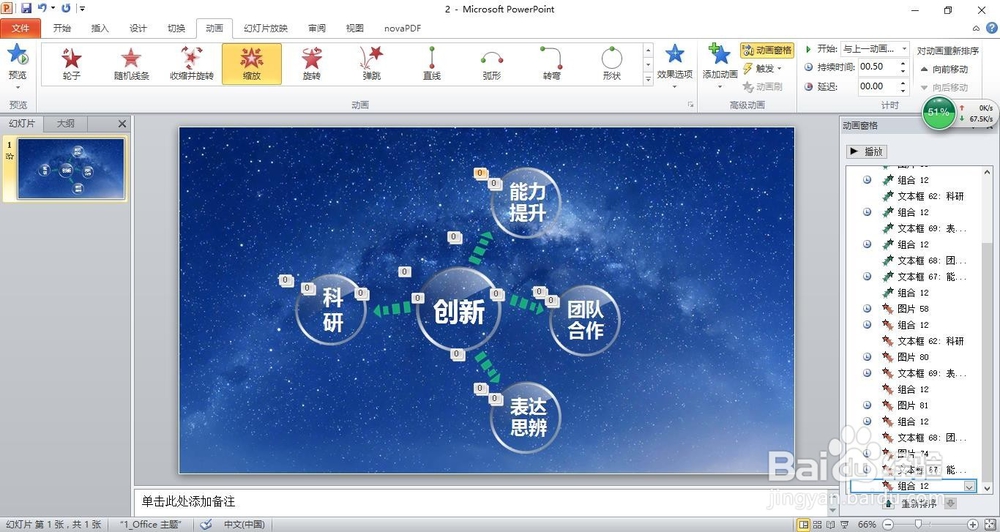Click the 动画刷 animation painter button
The image size is (1000, 532).
click(763, 87)
